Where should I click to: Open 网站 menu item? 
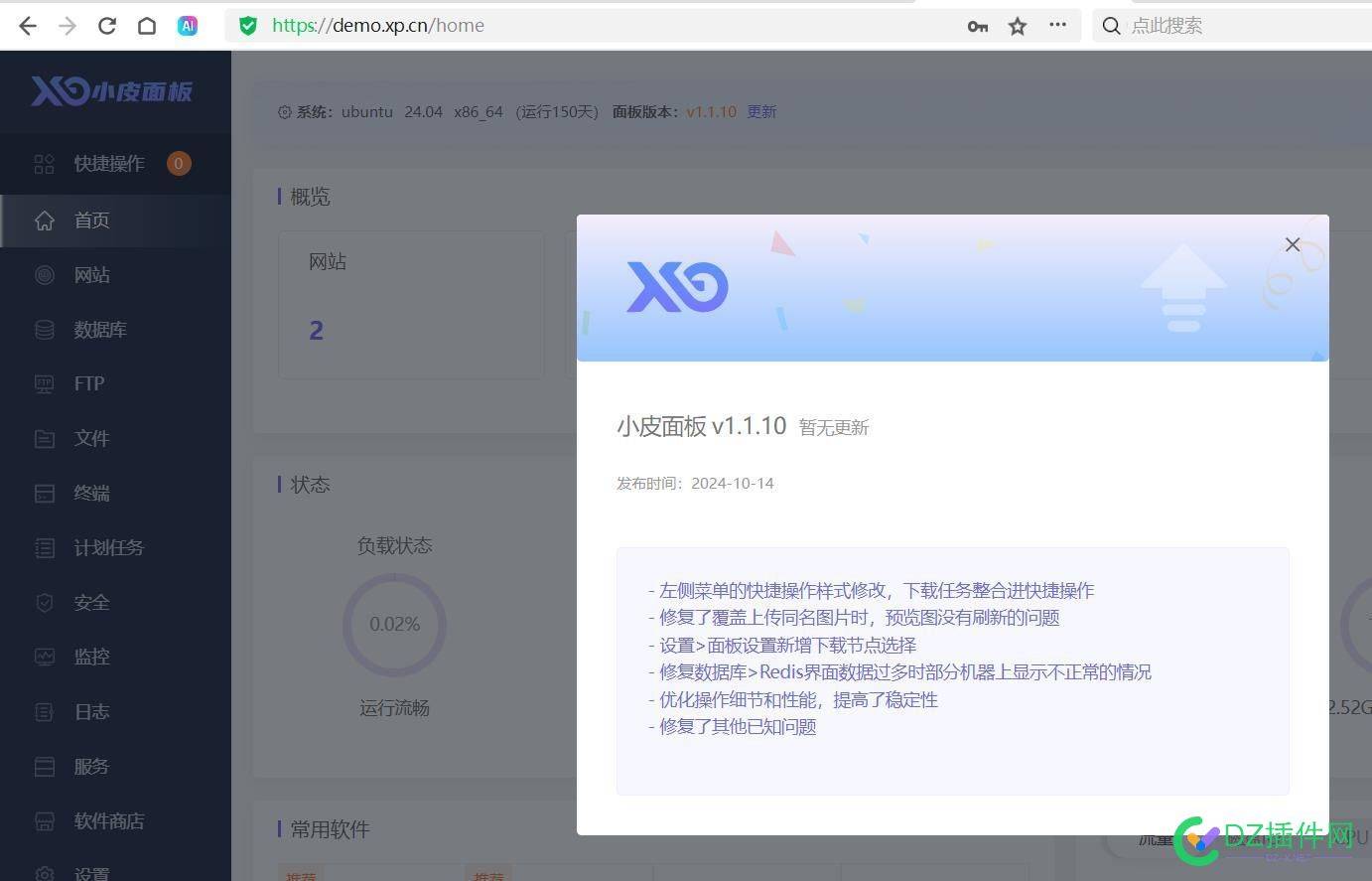(115, 275)
